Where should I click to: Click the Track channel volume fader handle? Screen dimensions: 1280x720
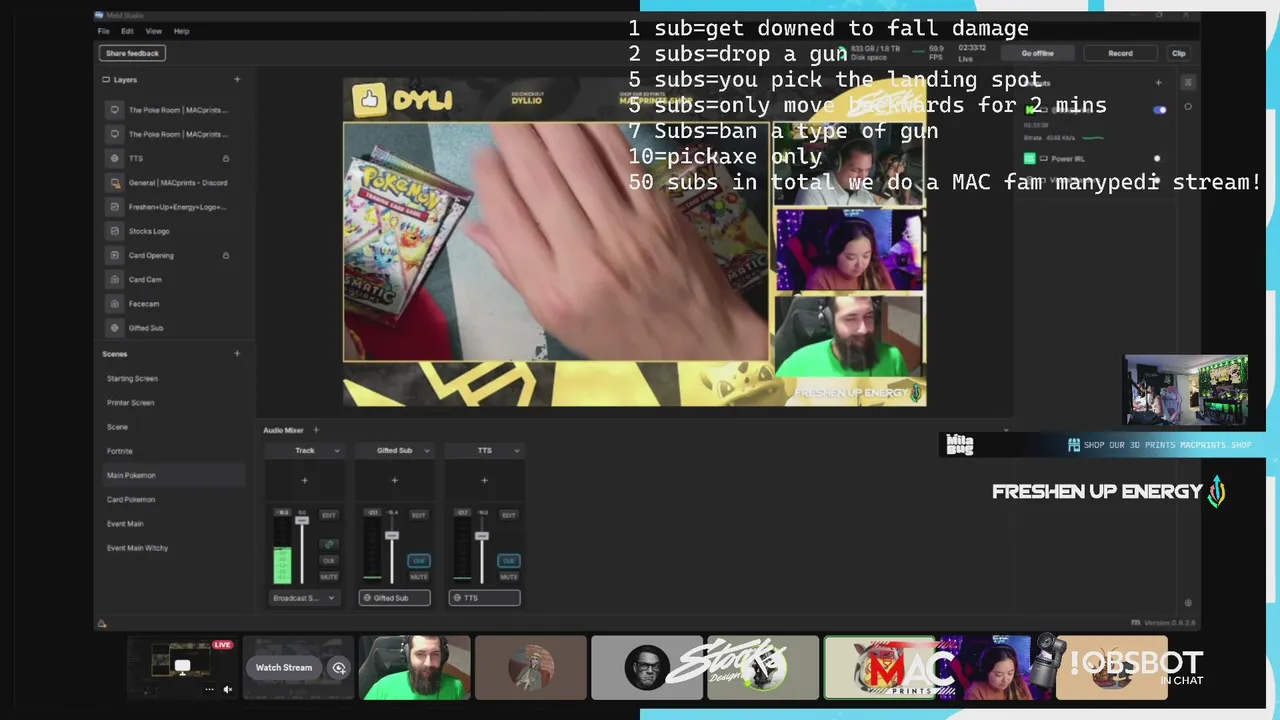click(x=302, y=521)
